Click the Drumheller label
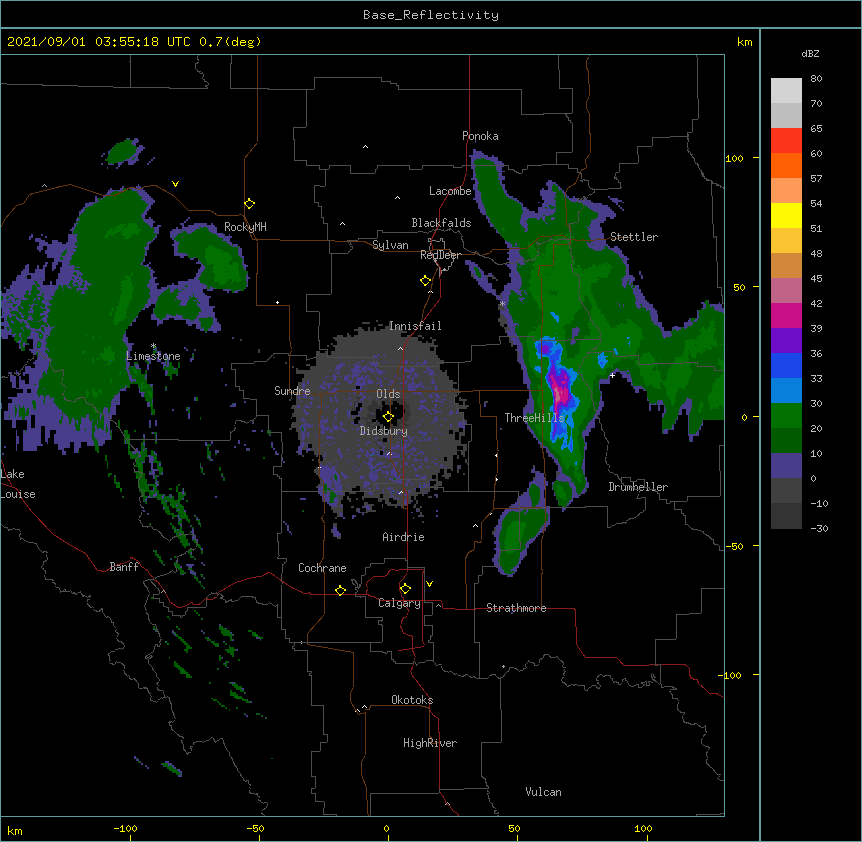The height and width of the screenshot is (842, 862). [x=638, y=487]
